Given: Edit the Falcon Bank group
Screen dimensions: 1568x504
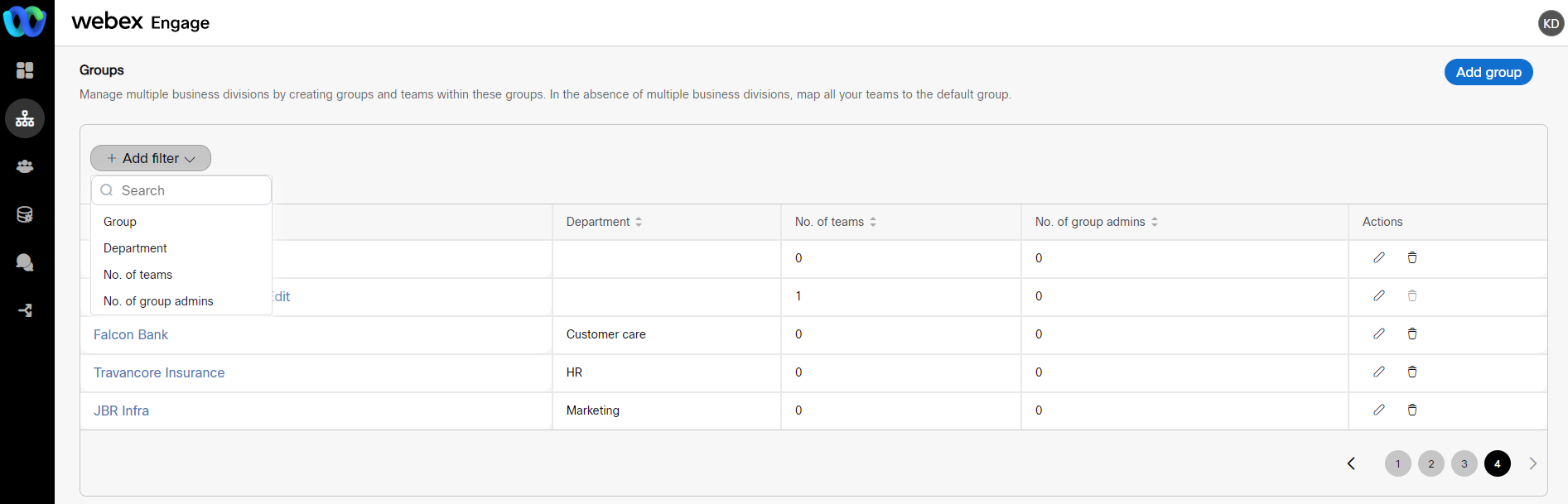Looking at the screenshot, I should pos(1379,334).
